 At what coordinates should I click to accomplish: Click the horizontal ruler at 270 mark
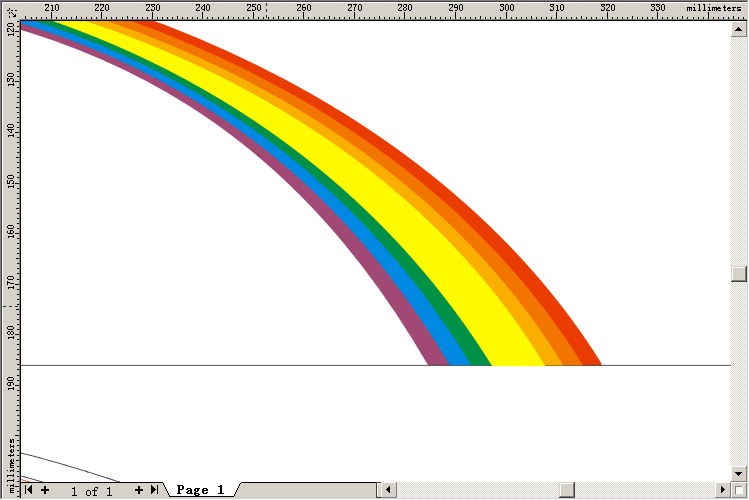click(354, 10)
